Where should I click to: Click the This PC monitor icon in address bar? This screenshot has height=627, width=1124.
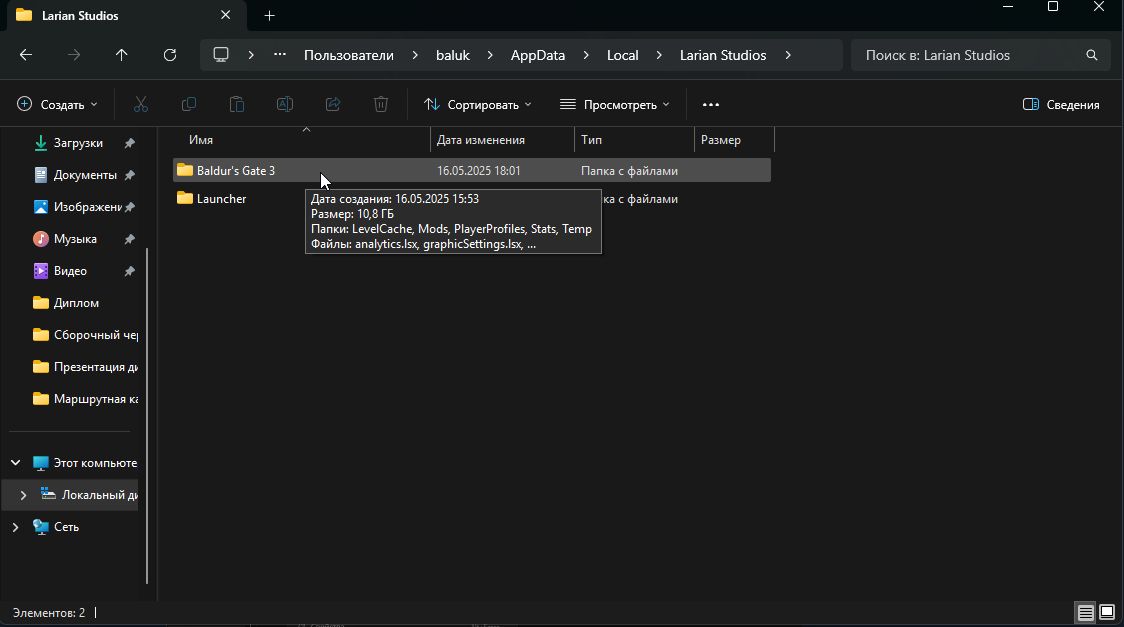click(221, 55)
